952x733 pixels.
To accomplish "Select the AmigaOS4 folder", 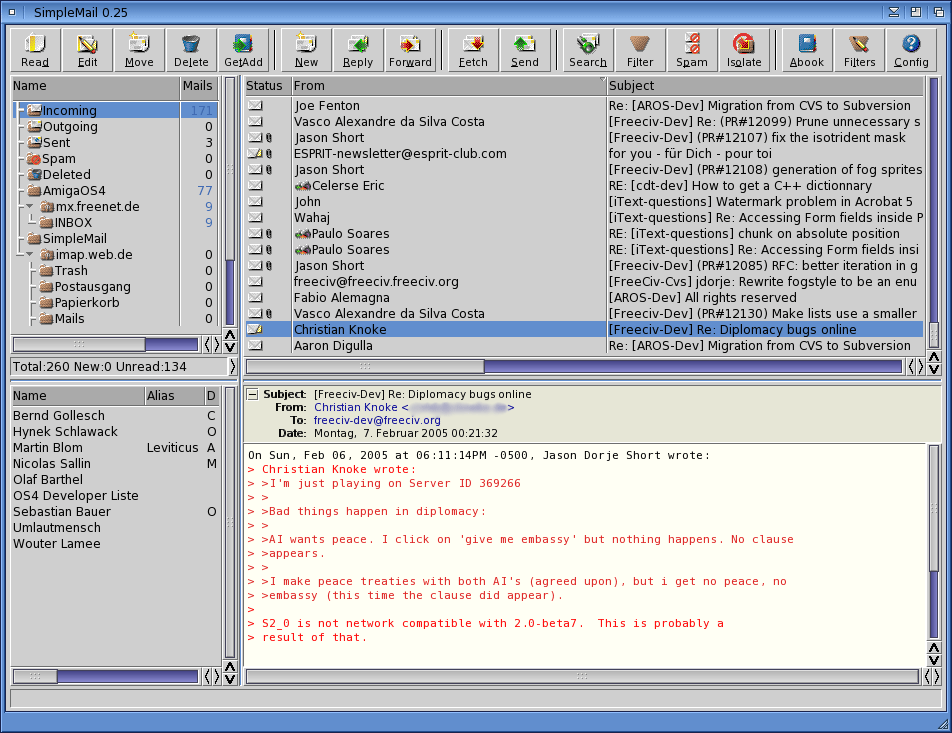I will coord(73,191).
